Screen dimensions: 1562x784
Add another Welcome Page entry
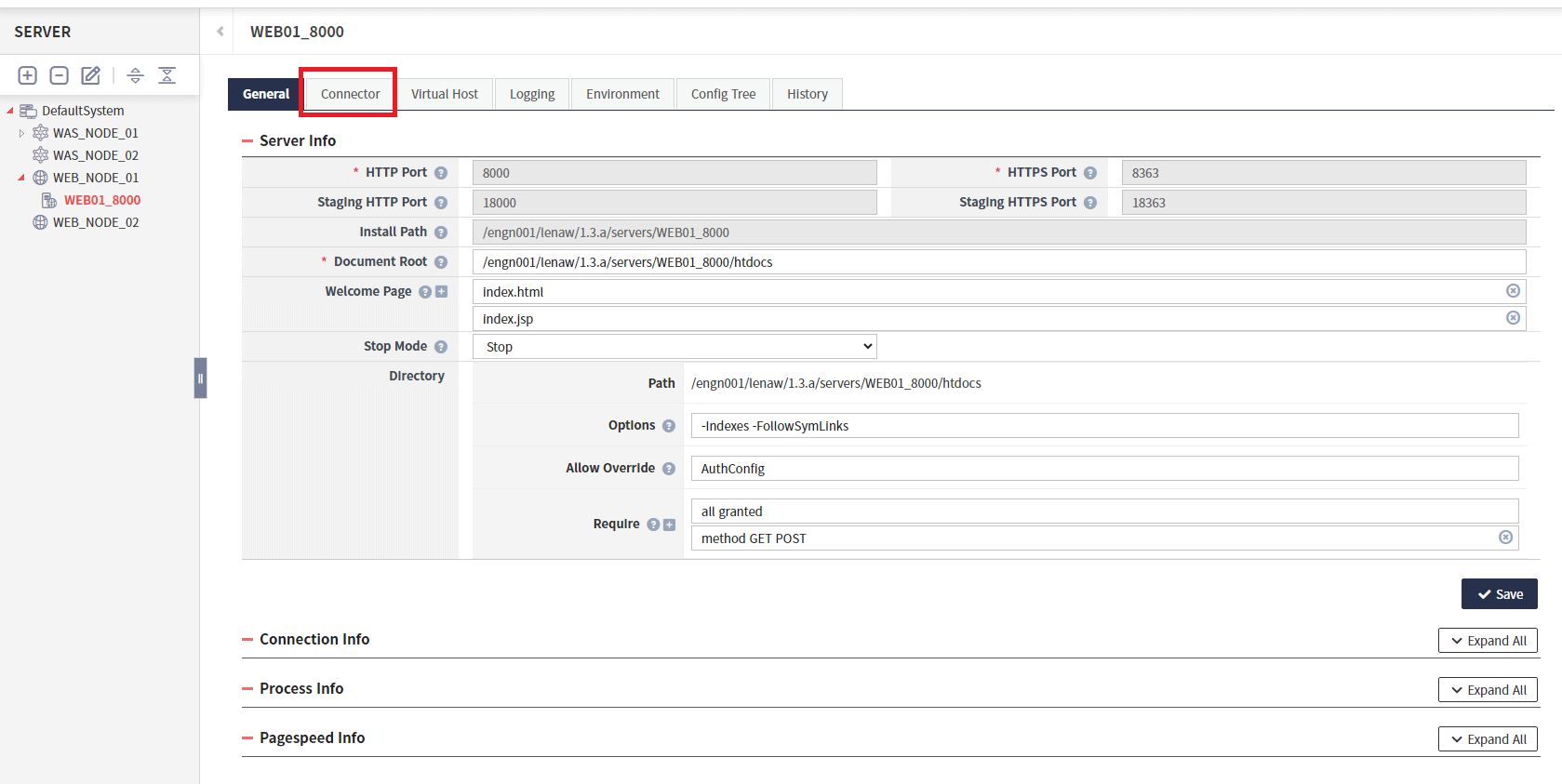(442, 292)
